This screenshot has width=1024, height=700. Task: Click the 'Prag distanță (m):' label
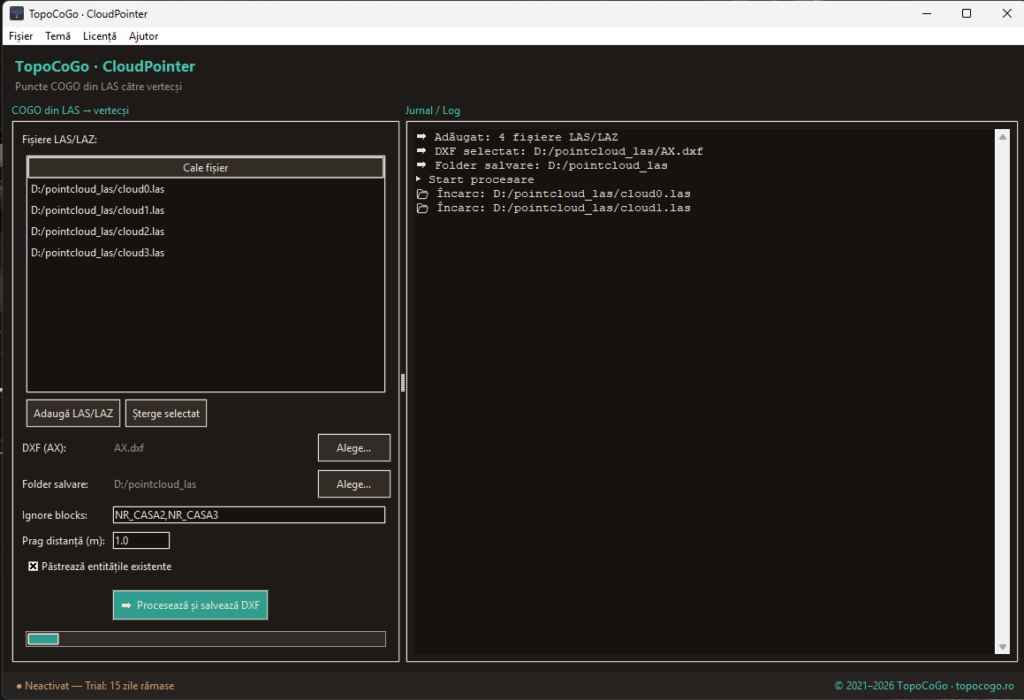pyautogui.click(x=63, y=541)
